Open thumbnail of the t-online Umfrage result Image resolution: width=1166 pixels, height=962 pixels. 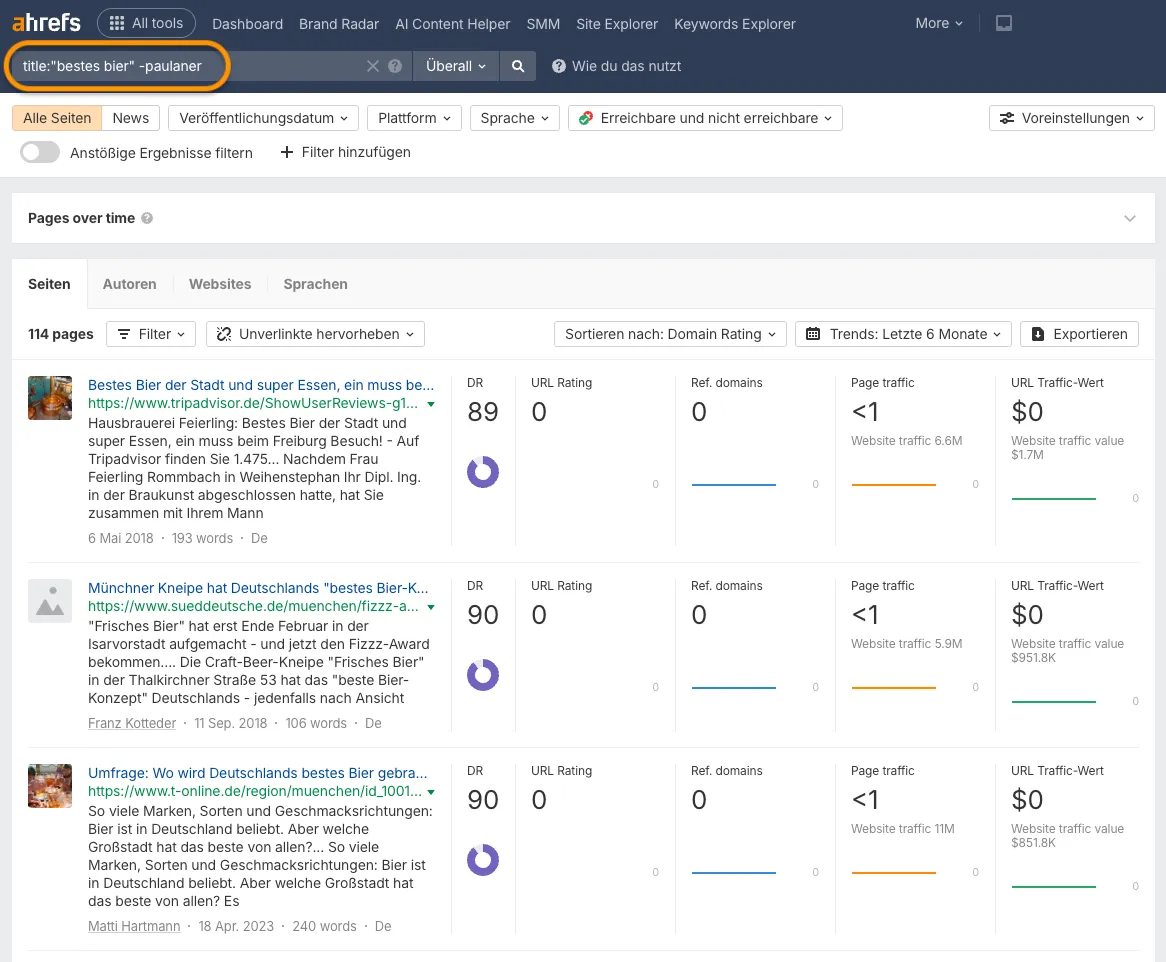point(50,786)
